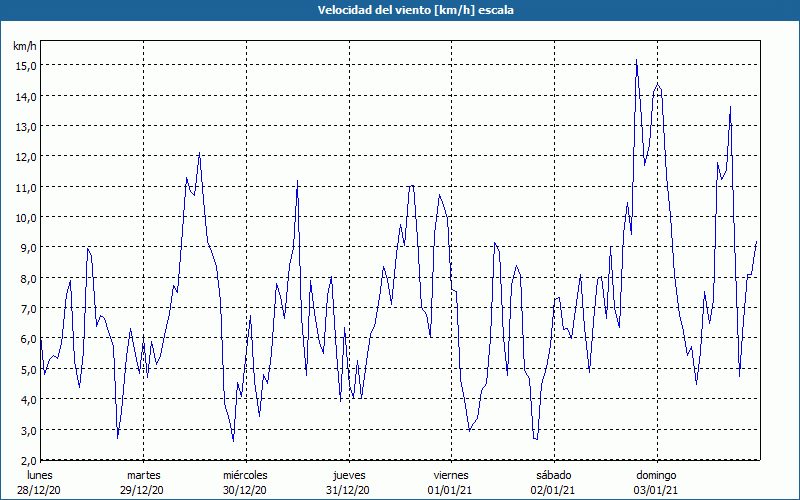Click the 'viernes' day label
Screen dimensions: 800x500
tap(451, 475)
